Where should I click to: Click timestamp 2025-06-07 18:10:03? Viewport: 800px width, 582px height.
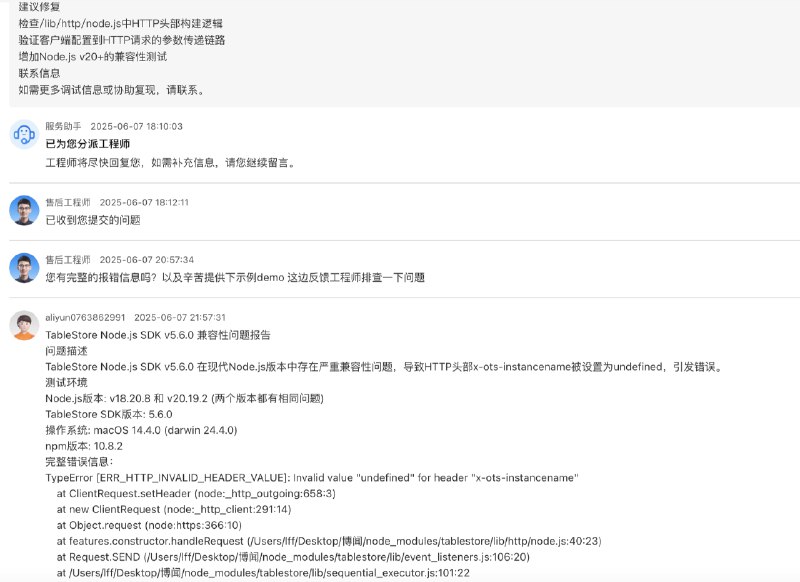click(x=137, y=126)
